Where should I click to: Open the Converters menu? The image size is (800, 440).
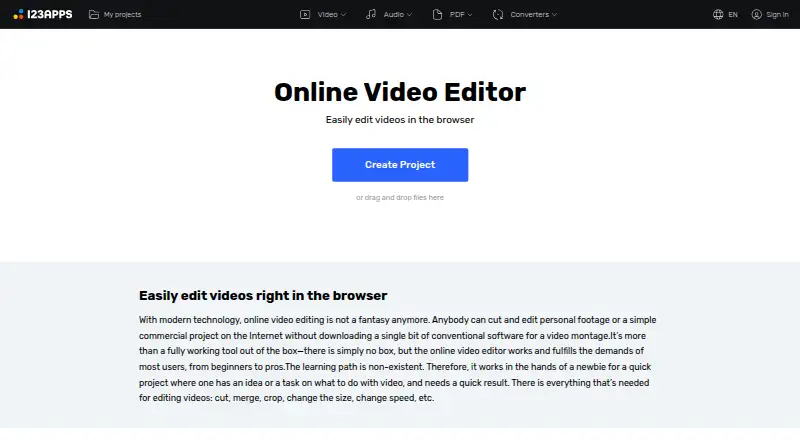click(530, 14)
